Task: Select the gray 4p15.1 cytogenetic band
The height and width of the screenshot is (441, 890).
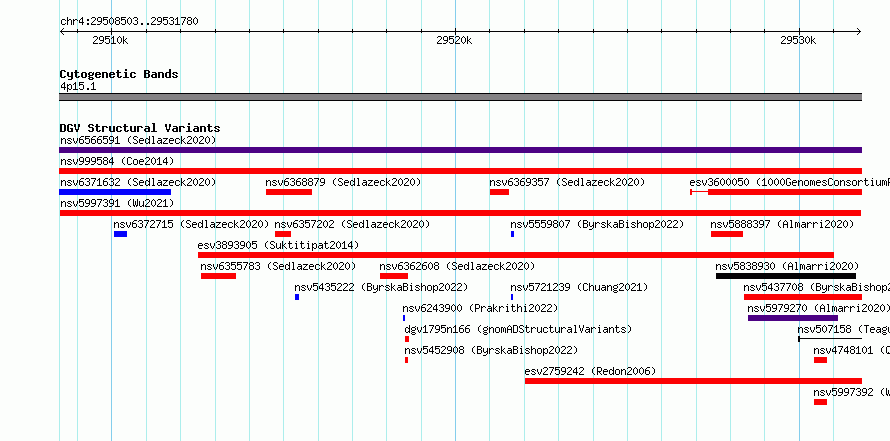Action: (460, 97)
